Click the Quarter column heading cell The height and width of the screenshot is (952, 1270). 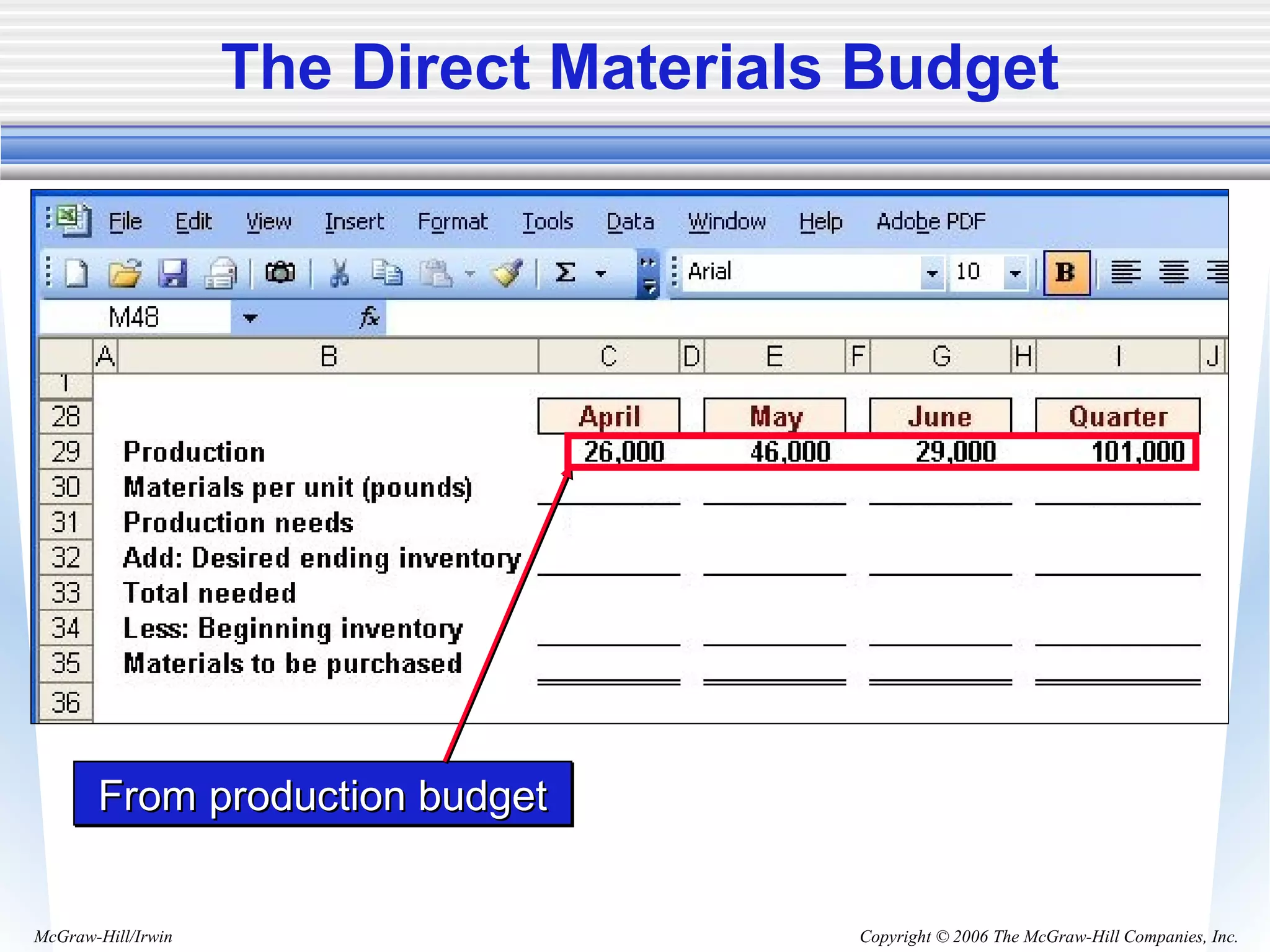(x=1118, y=416)
